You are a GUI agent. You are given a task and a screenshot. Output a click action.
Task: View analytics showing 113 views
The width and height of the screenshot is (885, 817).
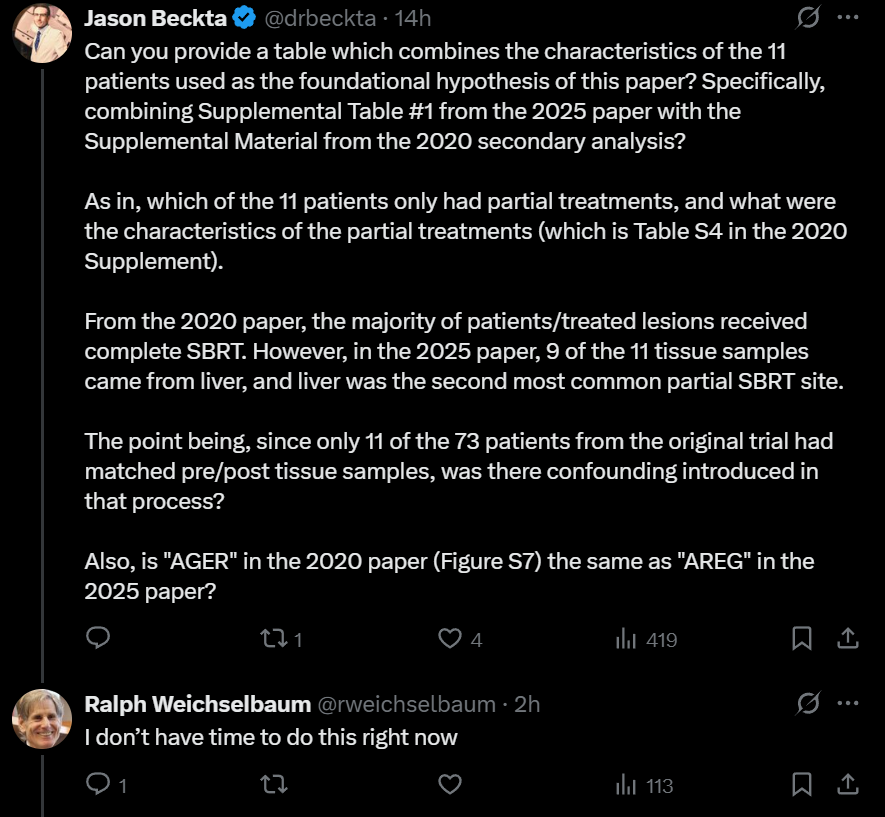(x=627, y=784)
